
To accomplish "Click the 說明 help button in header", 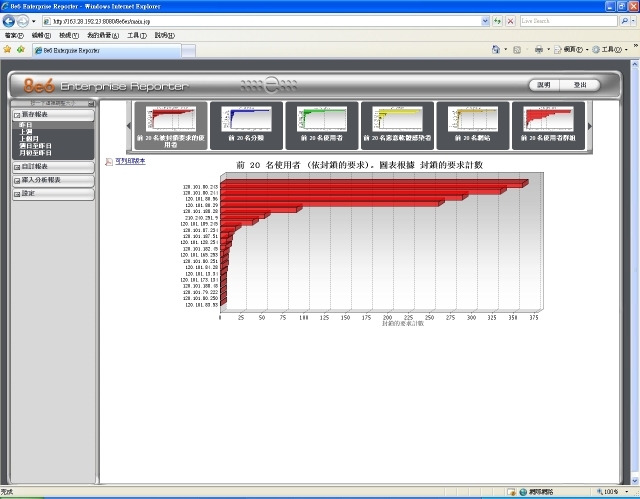I will point(544,85).
